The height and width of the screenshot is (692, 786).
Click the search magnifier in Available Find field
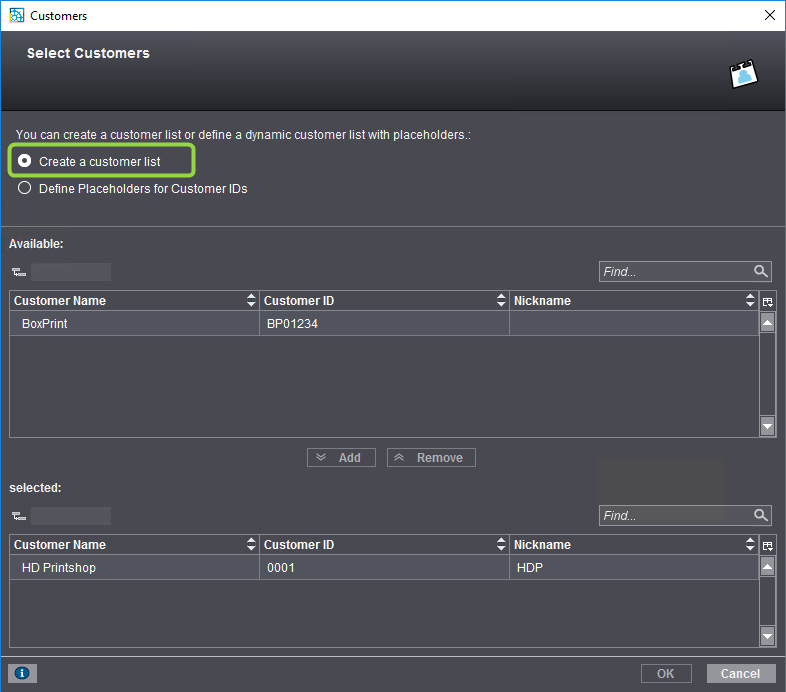point(761,271)
